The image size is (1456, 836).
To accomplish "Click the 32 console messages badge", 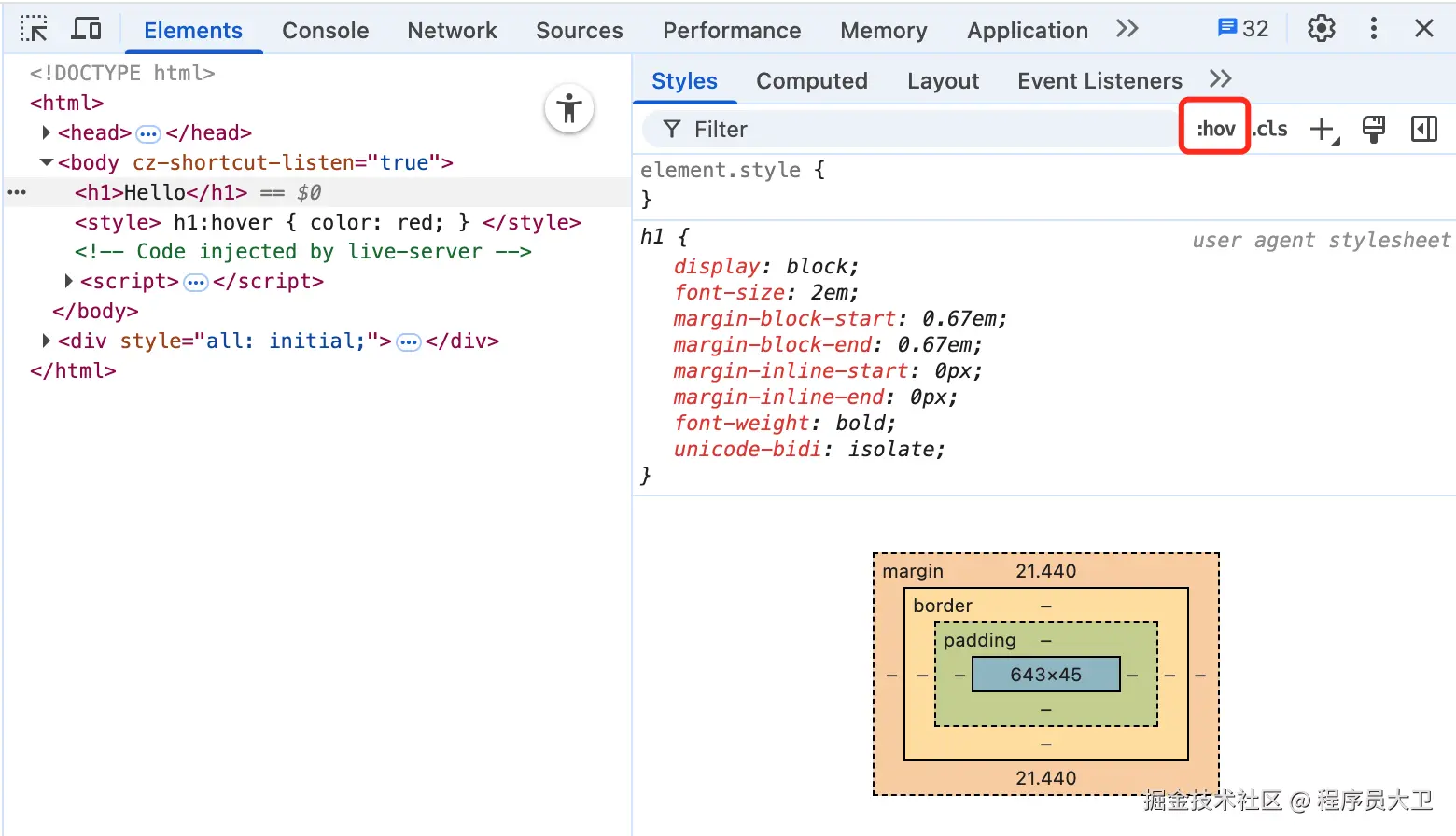I will (1243, 29).
